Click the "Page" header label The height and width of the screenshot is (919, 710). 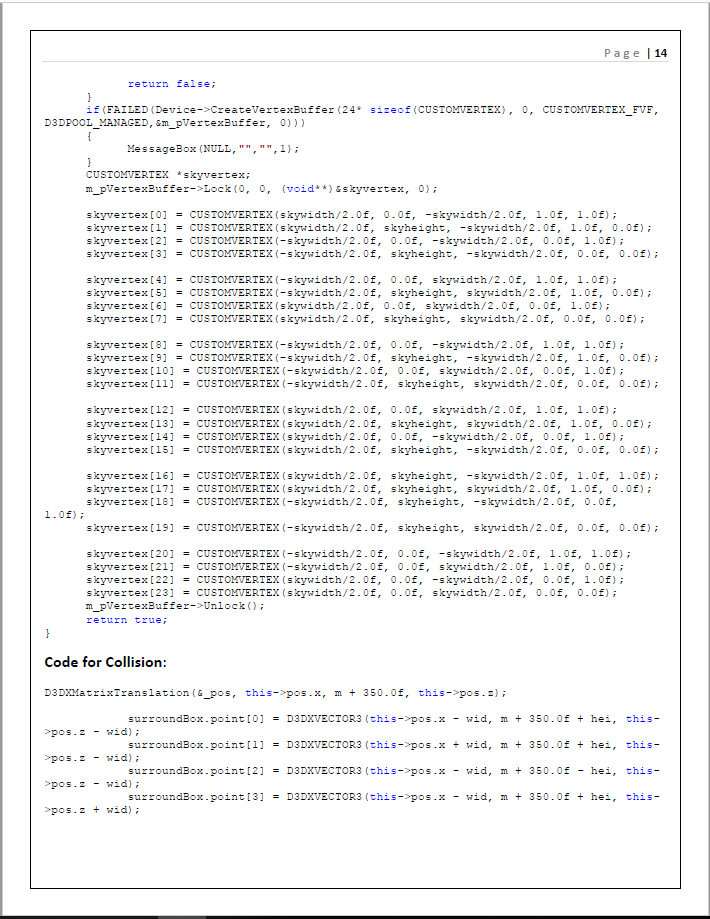click(x=622, y=53)
